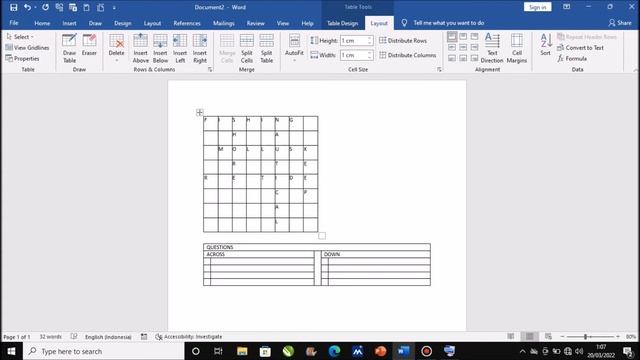Expand Cell Size dialog launcher
Screen dimensions: 640x360
tap(439, 70)
